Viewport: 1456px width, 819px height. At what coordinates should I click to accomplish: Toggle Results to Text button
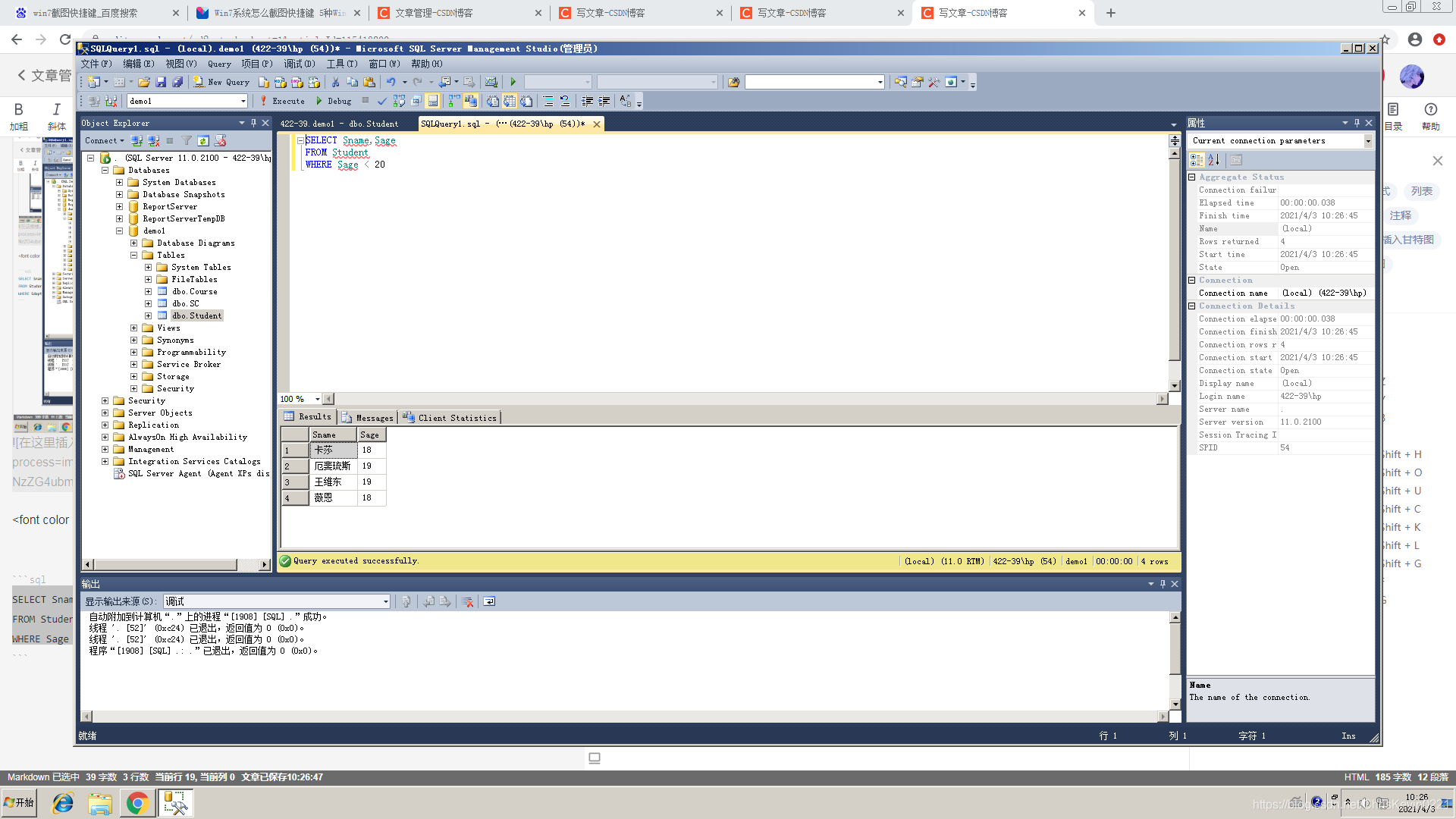coord(493,101)
